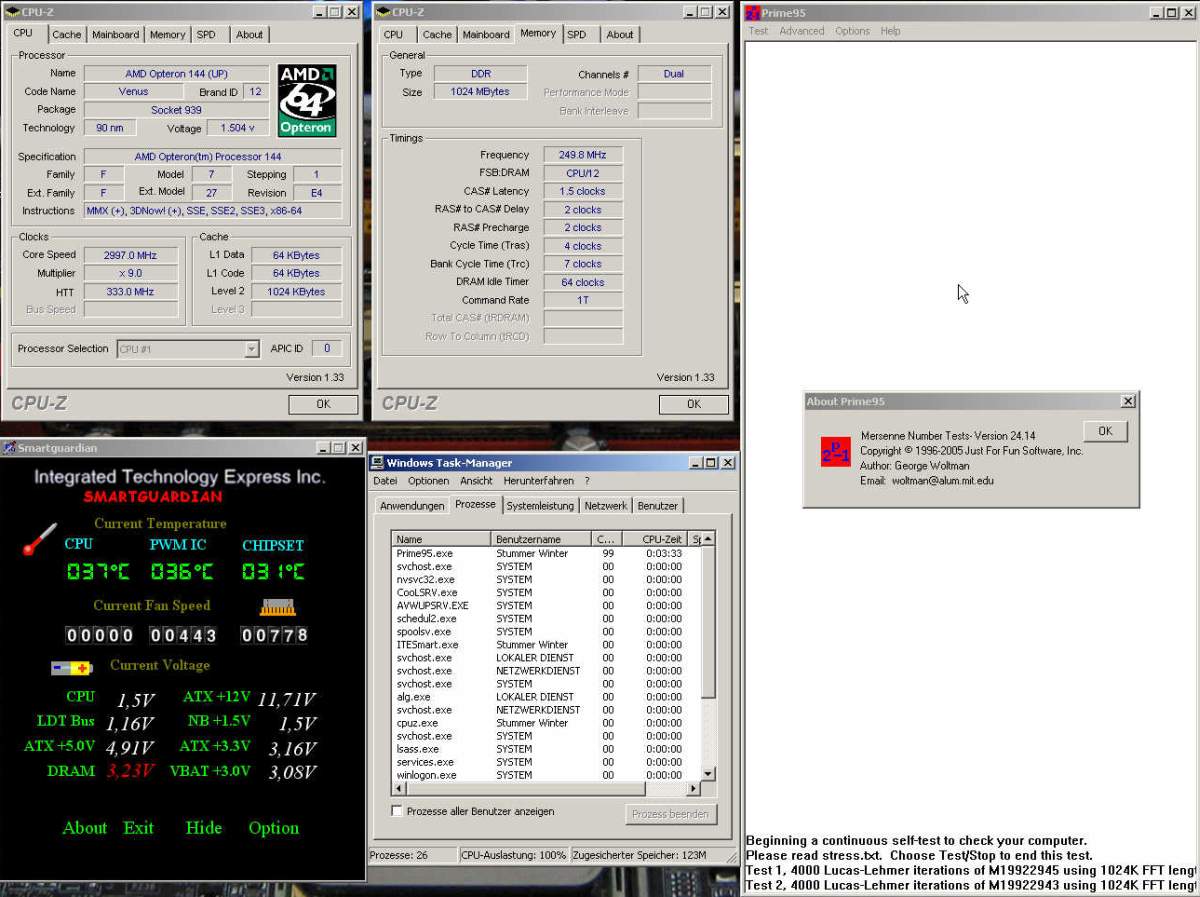Open About tab in first CPU-Z window
1200x897 pixels.
249,34
